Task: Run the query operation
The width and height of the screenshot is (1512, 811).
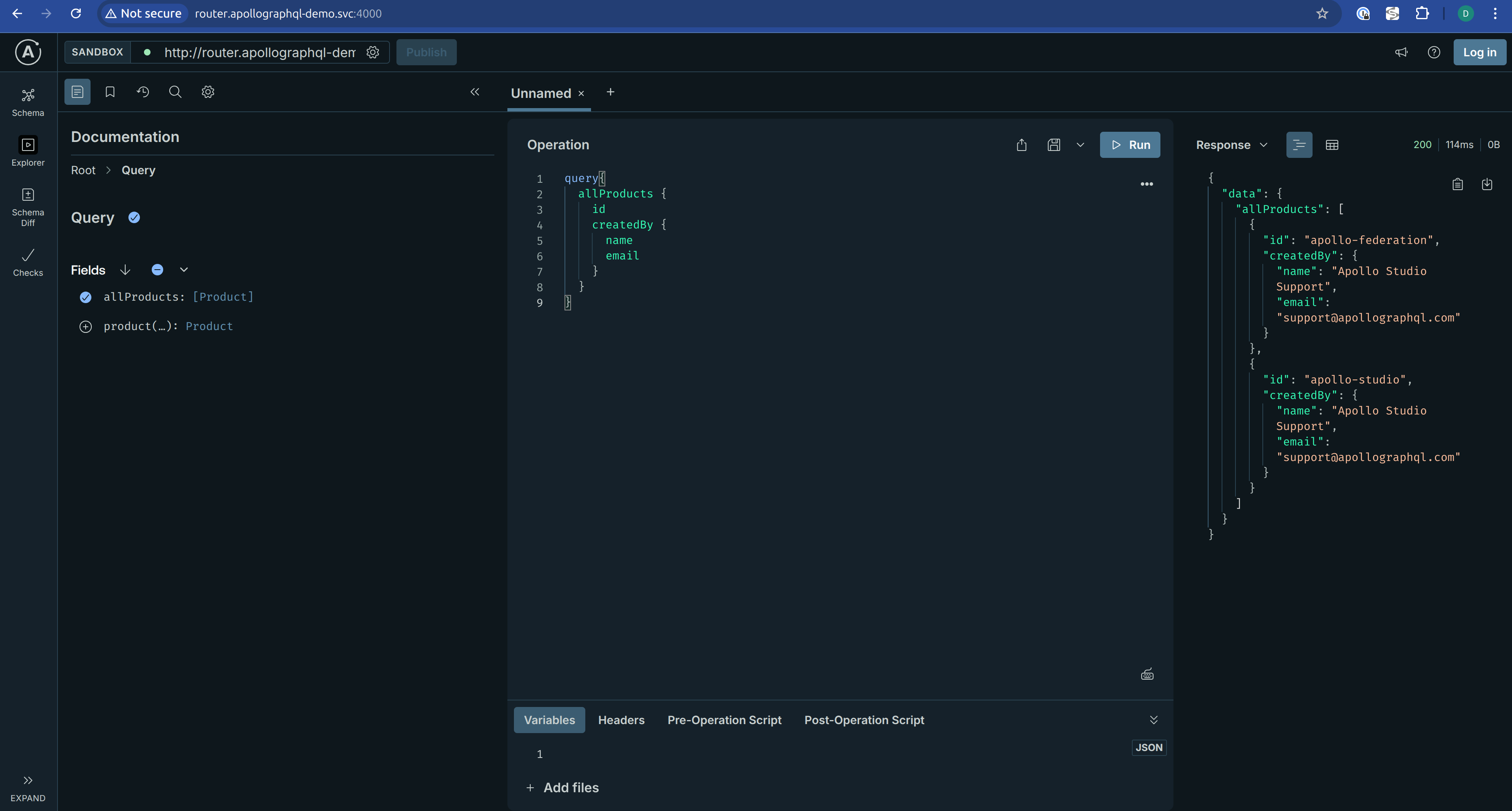Action: coord(1130,145)
